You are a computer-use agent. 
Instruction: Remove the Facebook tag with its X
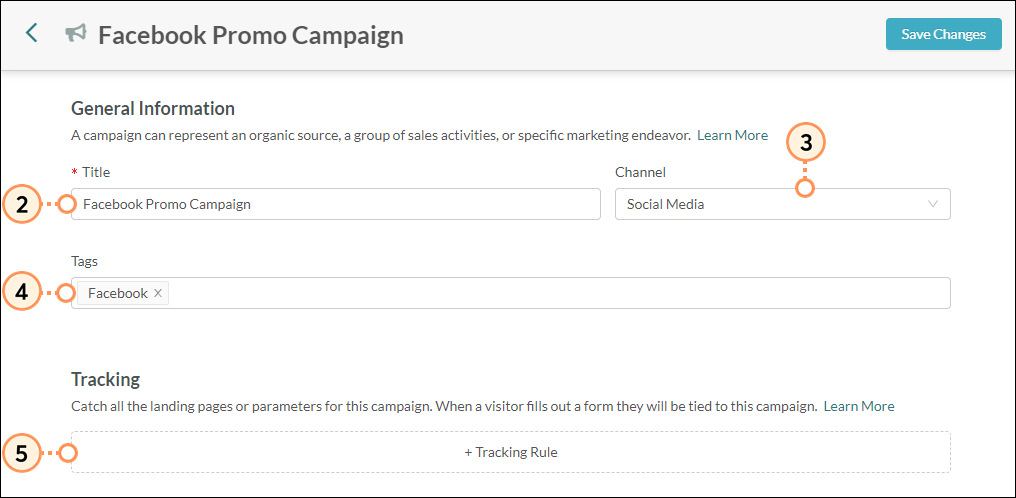[x=157, y=293]
